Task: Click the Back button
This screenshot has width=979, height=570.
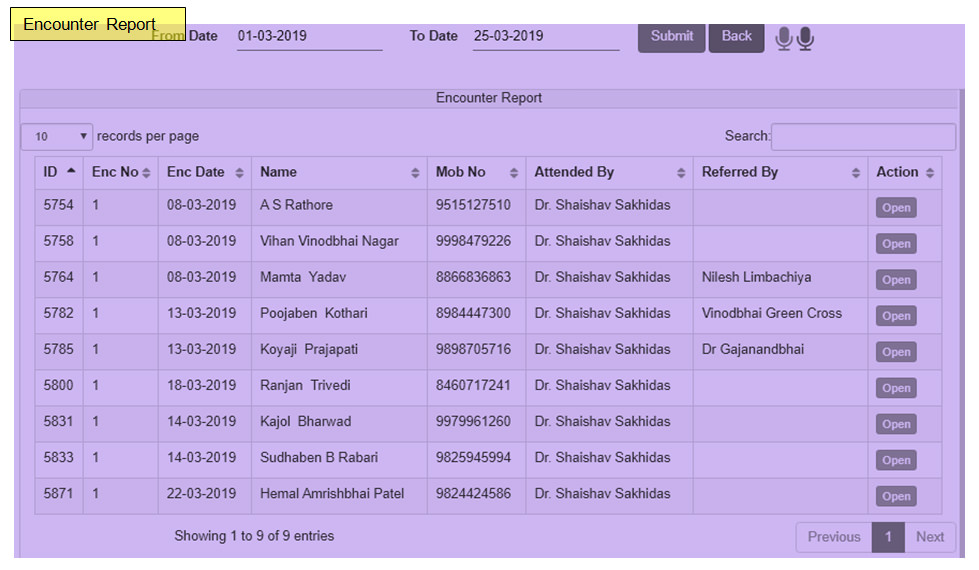Action: pos(737,36)
